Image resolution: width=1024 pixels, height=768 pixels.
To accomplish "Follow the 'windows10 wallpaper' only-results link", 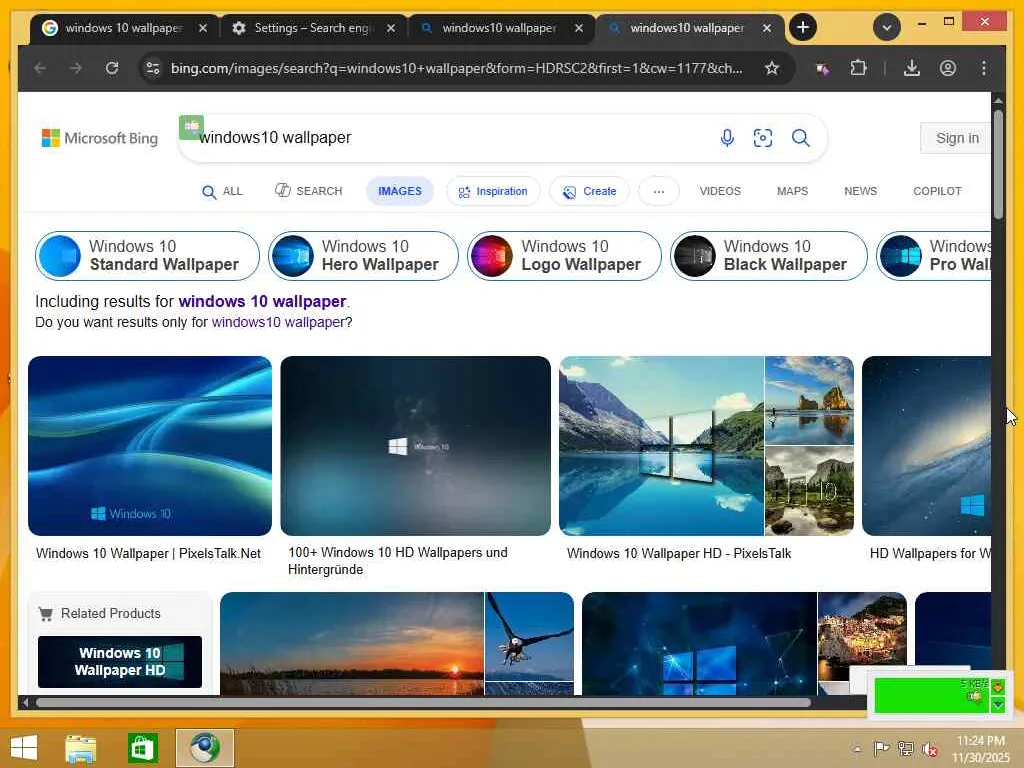I will pos(278,323).
